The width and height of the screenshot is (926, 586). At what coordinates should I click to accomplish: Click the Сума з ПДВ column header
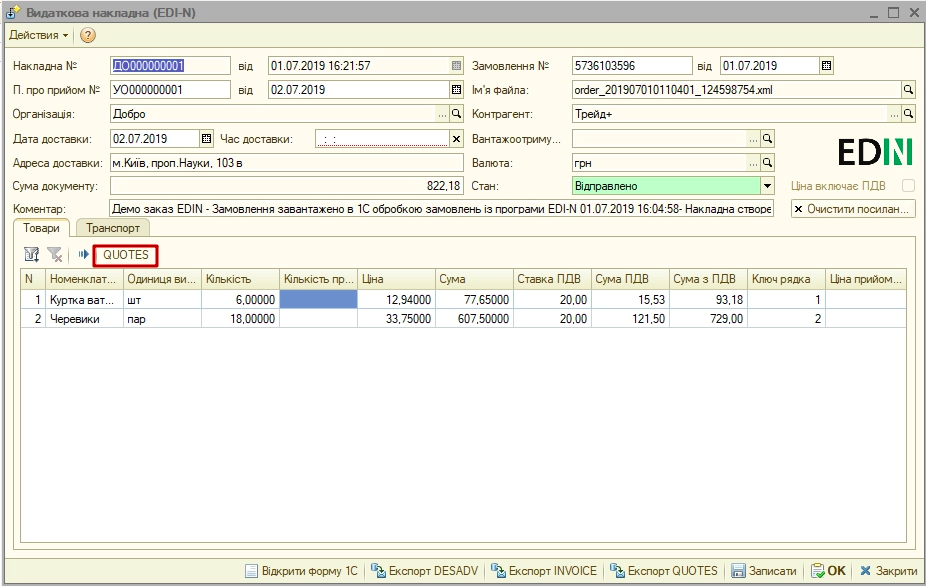pyautogui.click(x=707, y=279)
